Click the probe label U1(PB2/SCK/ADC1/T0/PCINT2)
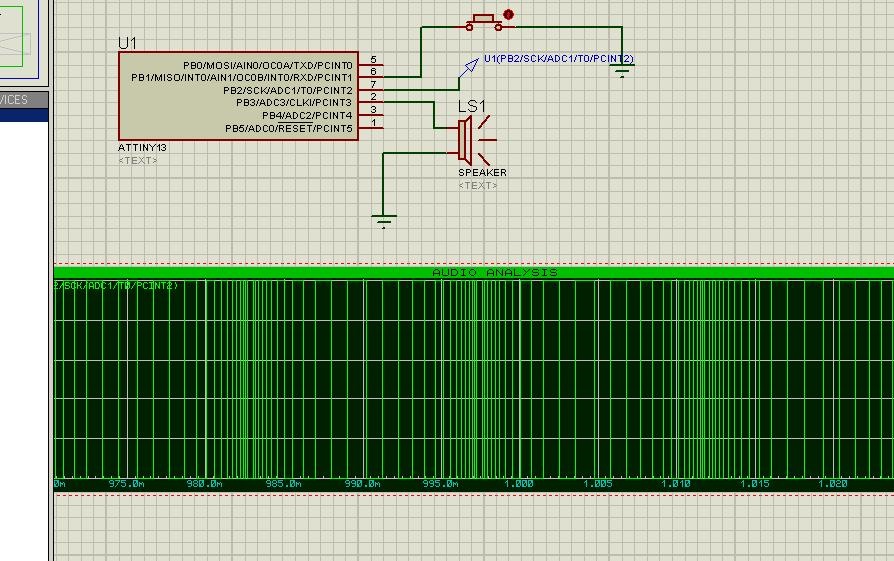The image size is (894, 561). pos(559,58)
